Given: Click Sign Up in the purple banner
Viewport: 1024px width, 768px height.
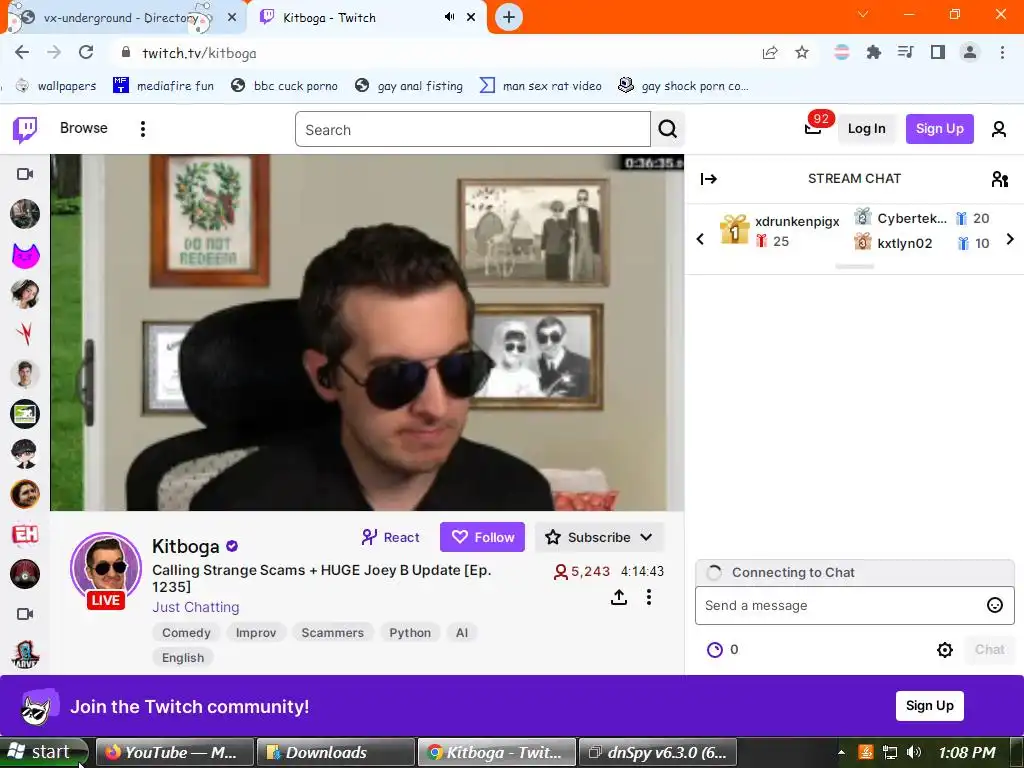Looking at the screenshot, I should point(929,705).
